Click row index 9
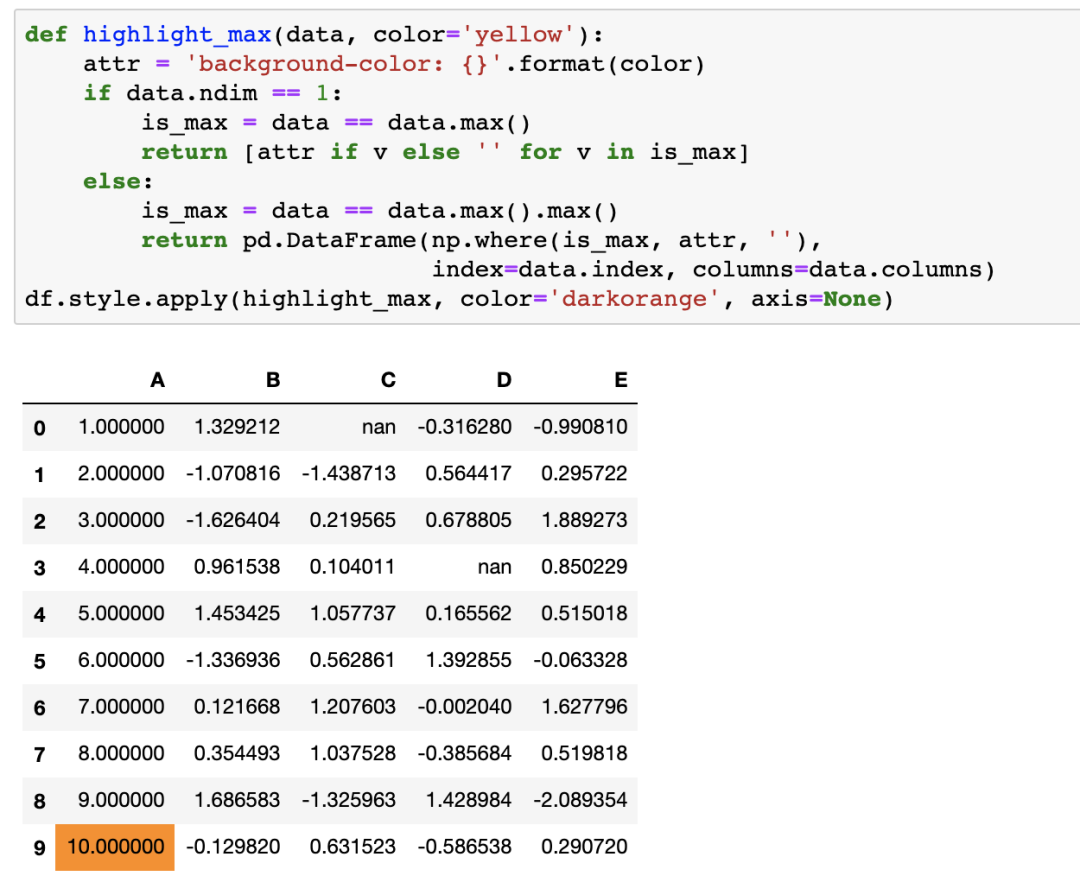Image resolution: width=1080 pixels, height=876 pixels. click(x=39, y=848)
